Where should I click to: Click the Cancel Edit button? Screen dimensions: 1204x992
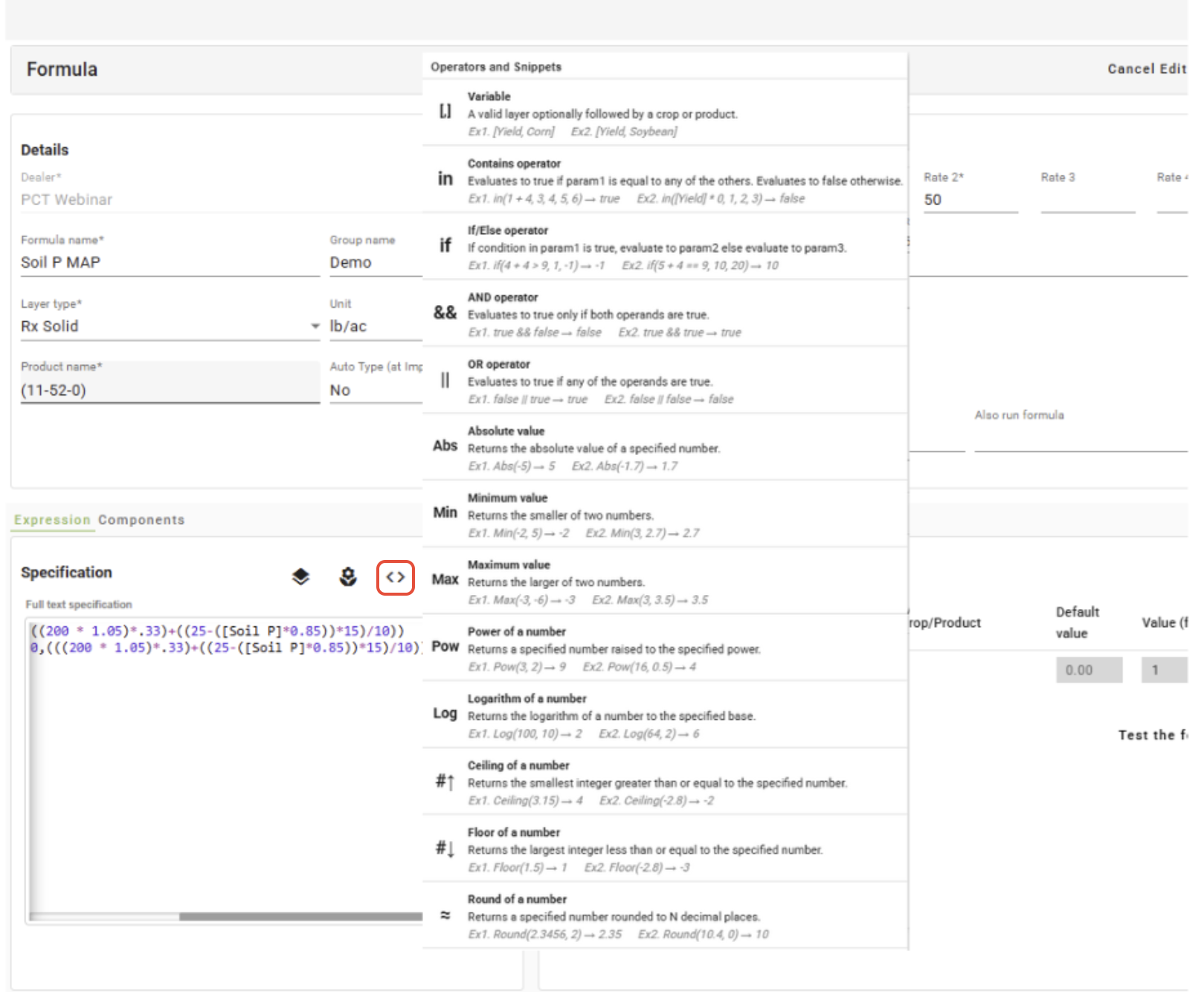pyautogui.click(x=1147, y=68)
